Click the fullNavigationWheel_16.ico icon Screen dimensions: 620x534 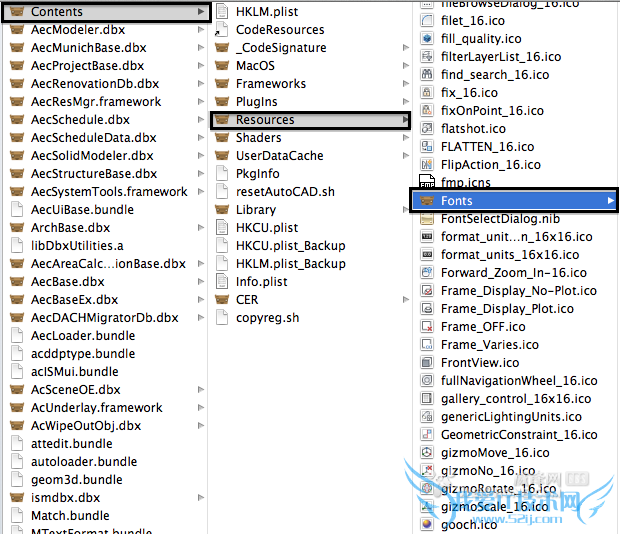[427, 380]
